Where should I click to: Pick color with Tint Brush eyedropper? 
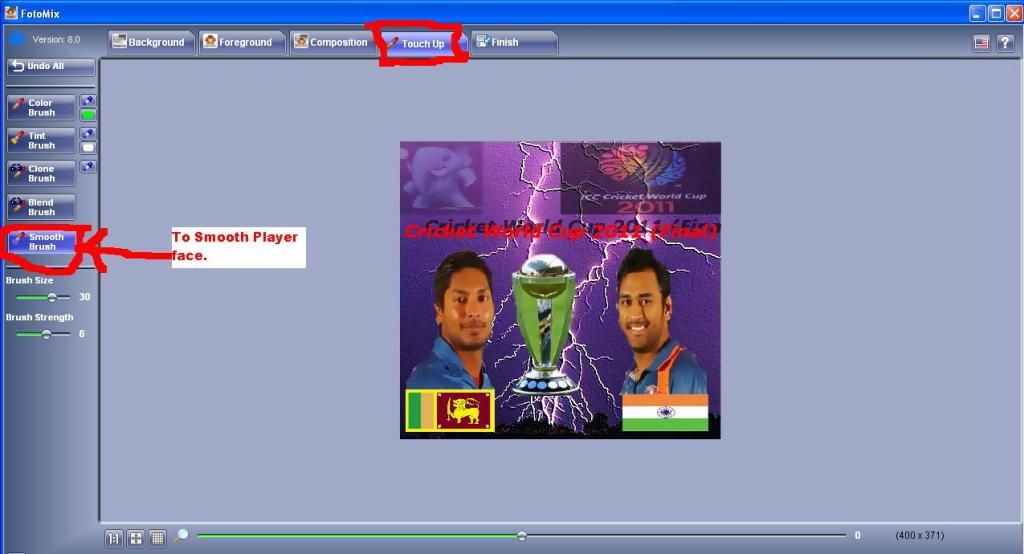tap(88, 133)
